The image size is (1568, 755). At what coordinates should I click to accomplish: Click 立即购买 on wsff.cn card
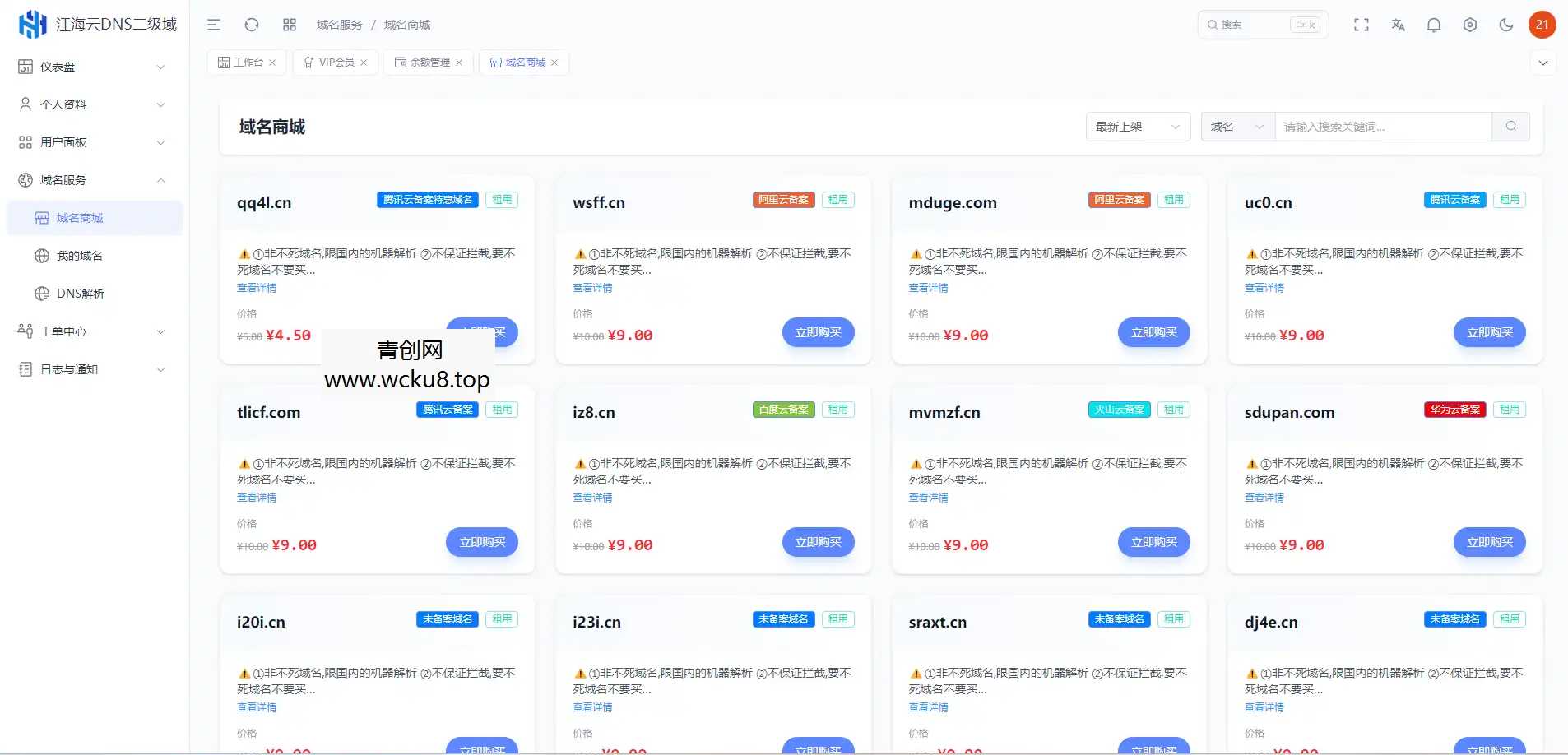pyautogui.click(x=818, y=332)
